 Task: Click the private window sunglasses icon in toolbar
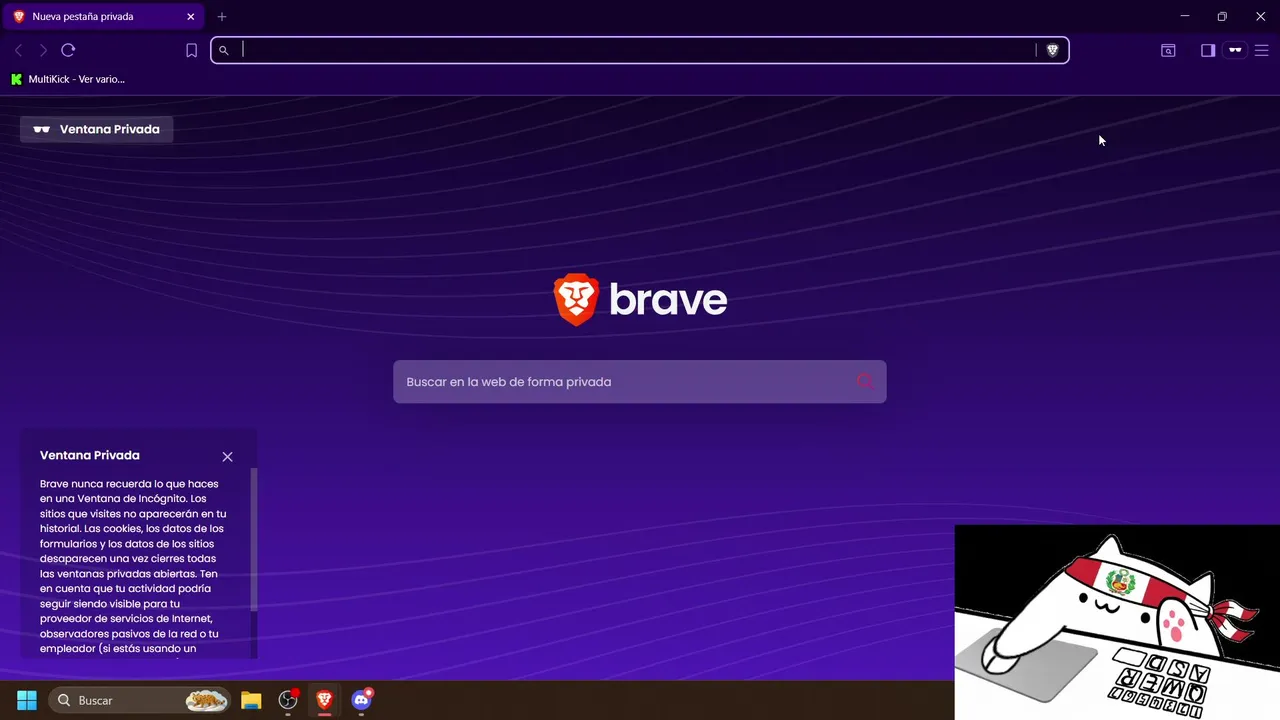coord(1235,50)
